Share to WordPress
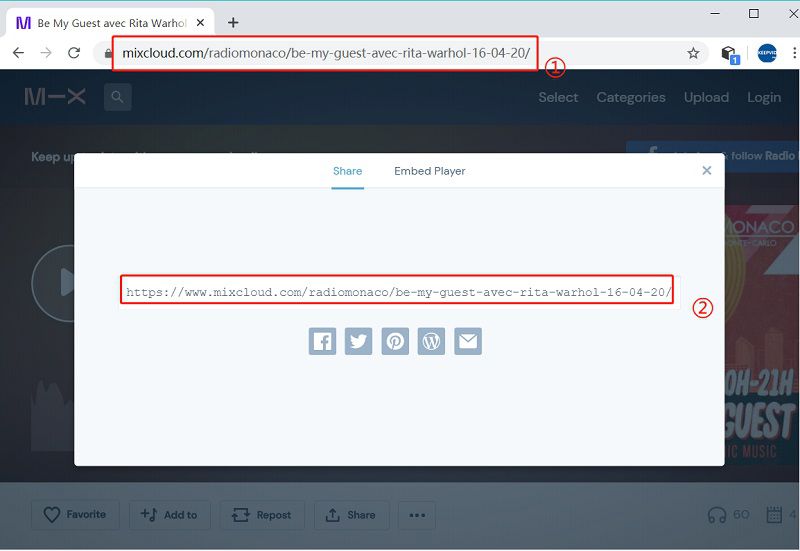The image size is (800, 551). tap(432, 341)
